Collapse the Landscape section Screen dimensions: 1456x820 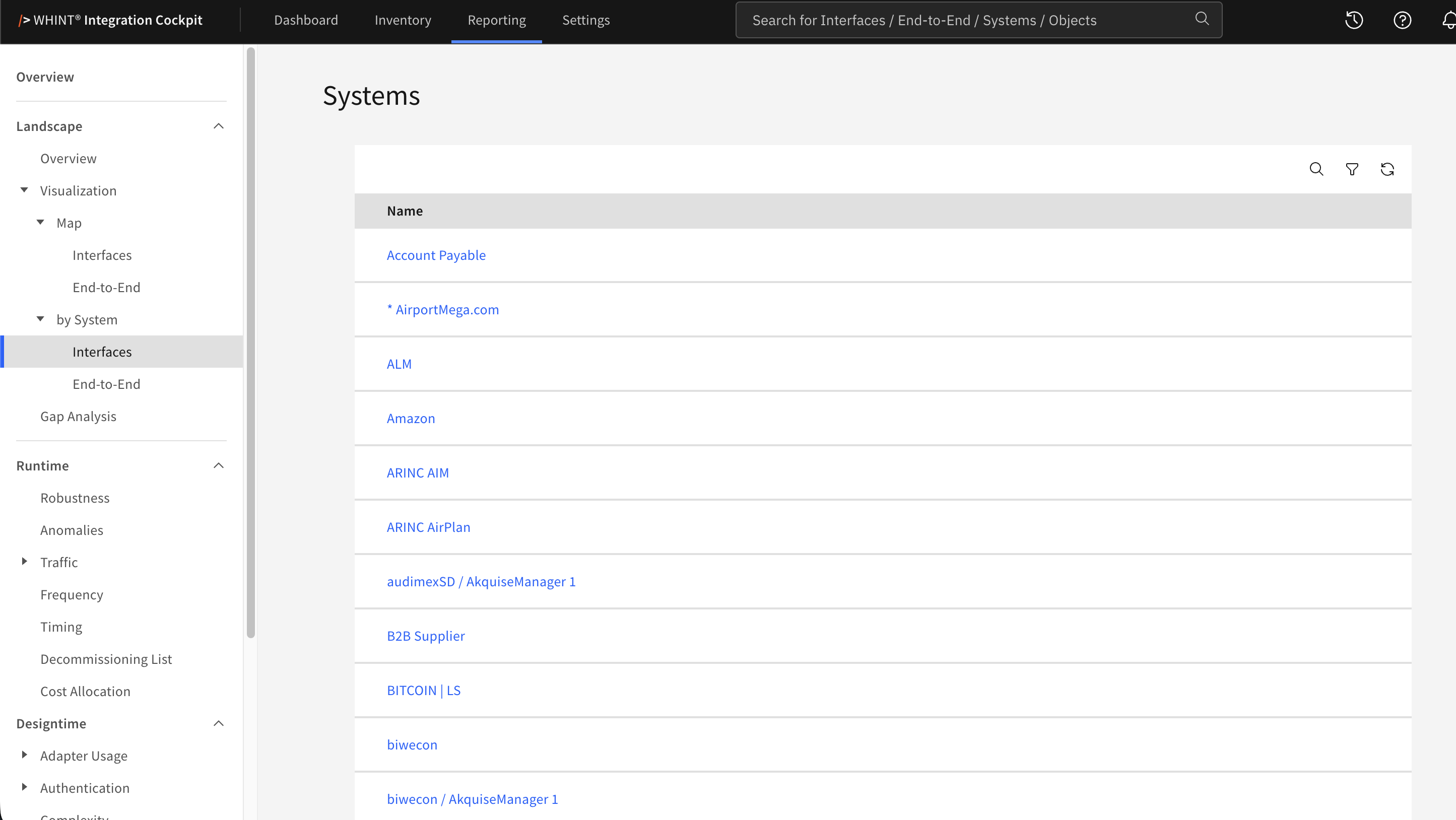click(x=219, y=126)
